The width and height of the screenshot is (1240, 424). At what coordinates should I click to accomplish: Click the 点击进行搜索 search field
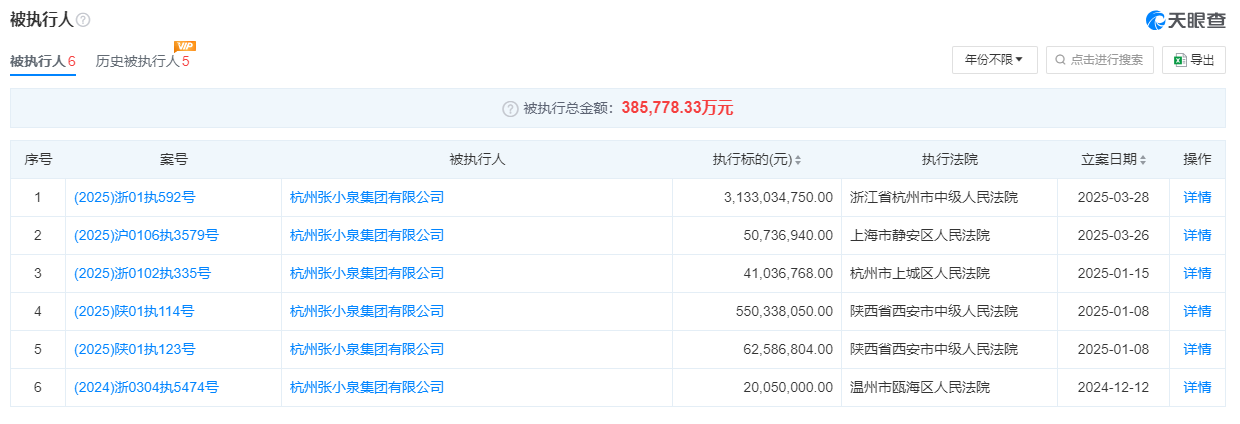coord(1100,60)
